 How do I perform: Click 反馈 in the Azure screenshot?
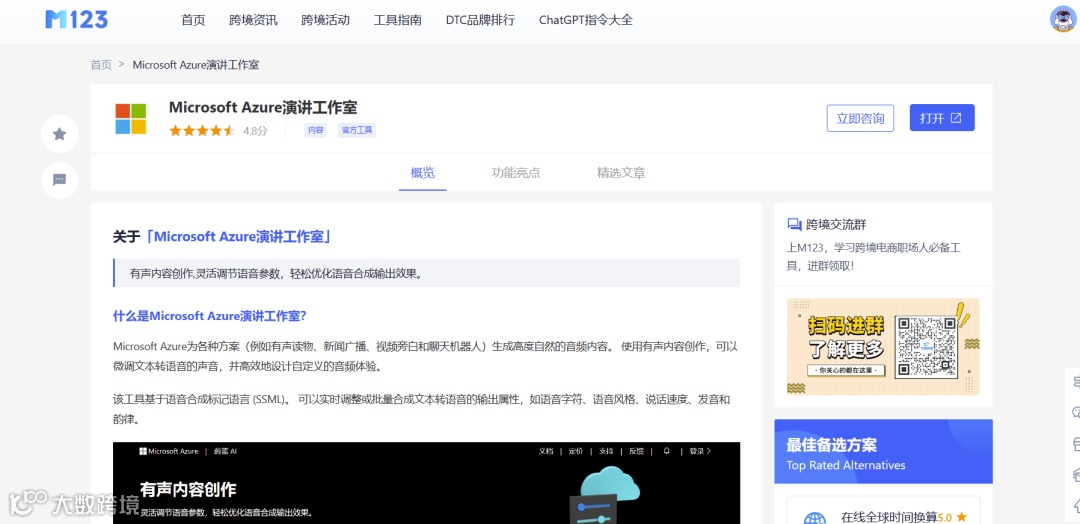point(636,451)
